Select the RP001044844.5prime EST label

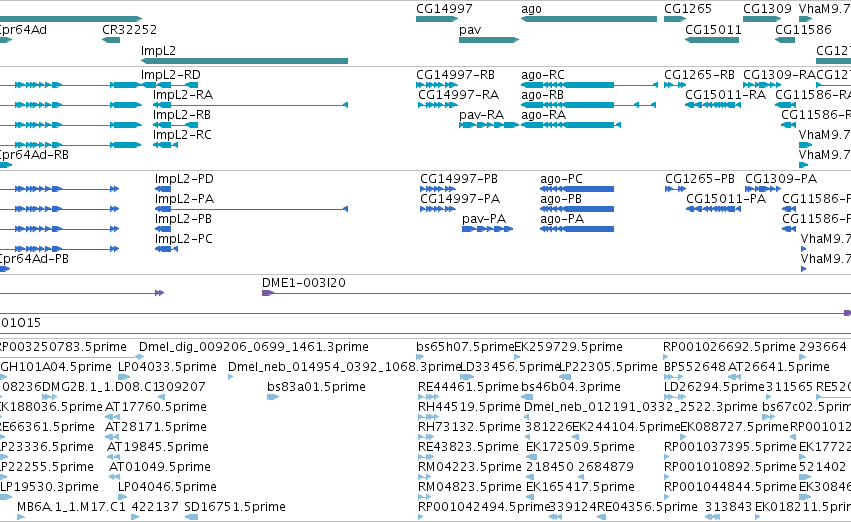point(731,488)
